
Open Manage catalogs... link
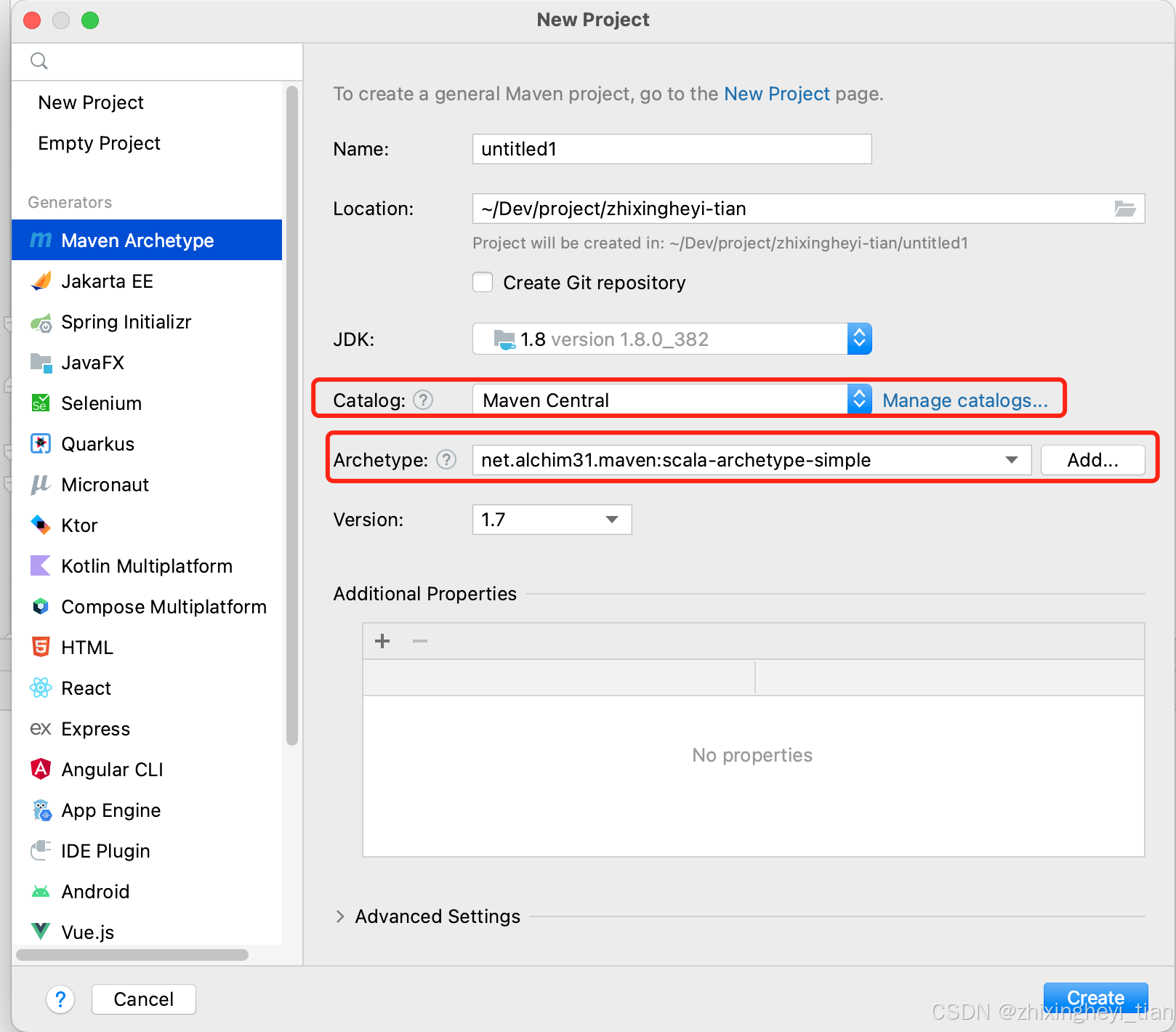(965, 400)
